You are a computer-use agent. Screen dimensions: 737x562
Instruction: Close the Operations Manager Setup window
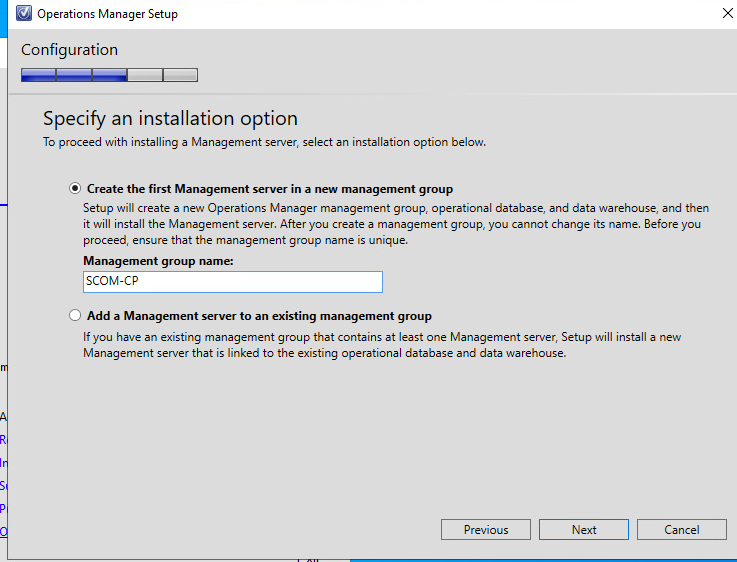728,13
